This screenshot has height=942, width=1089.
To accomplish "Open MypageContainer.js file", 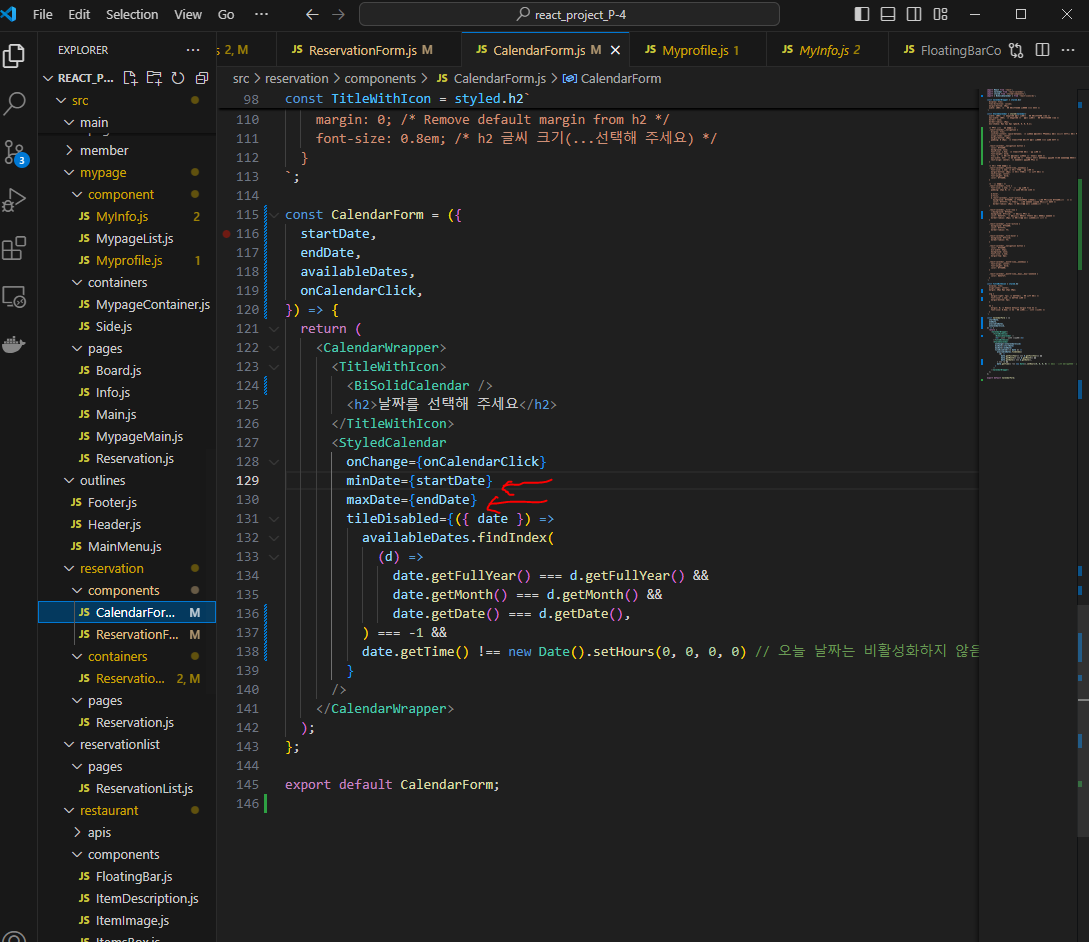I will (153, 304).
